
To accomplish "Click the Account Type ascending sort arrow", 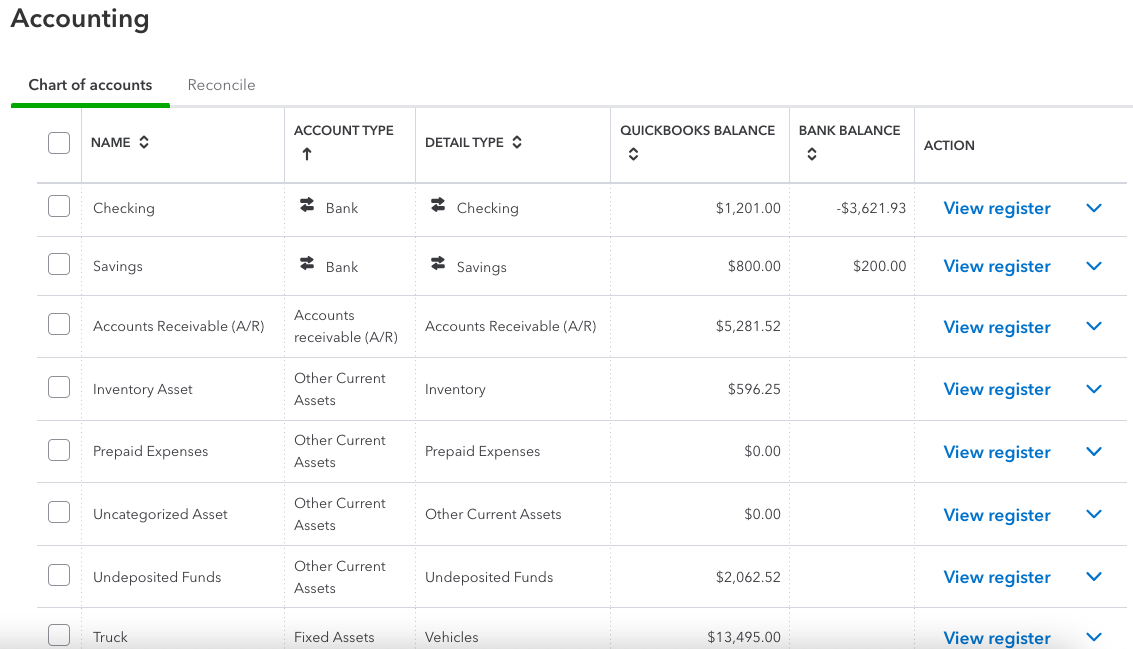I will [x=306, y=154].
